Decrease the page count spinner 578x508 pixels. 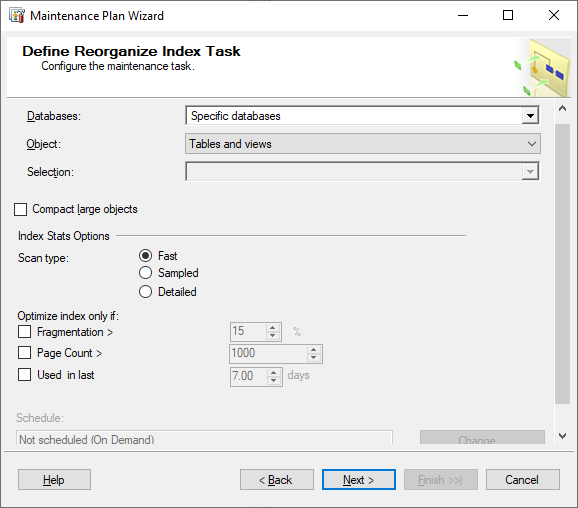coord(314,358)
